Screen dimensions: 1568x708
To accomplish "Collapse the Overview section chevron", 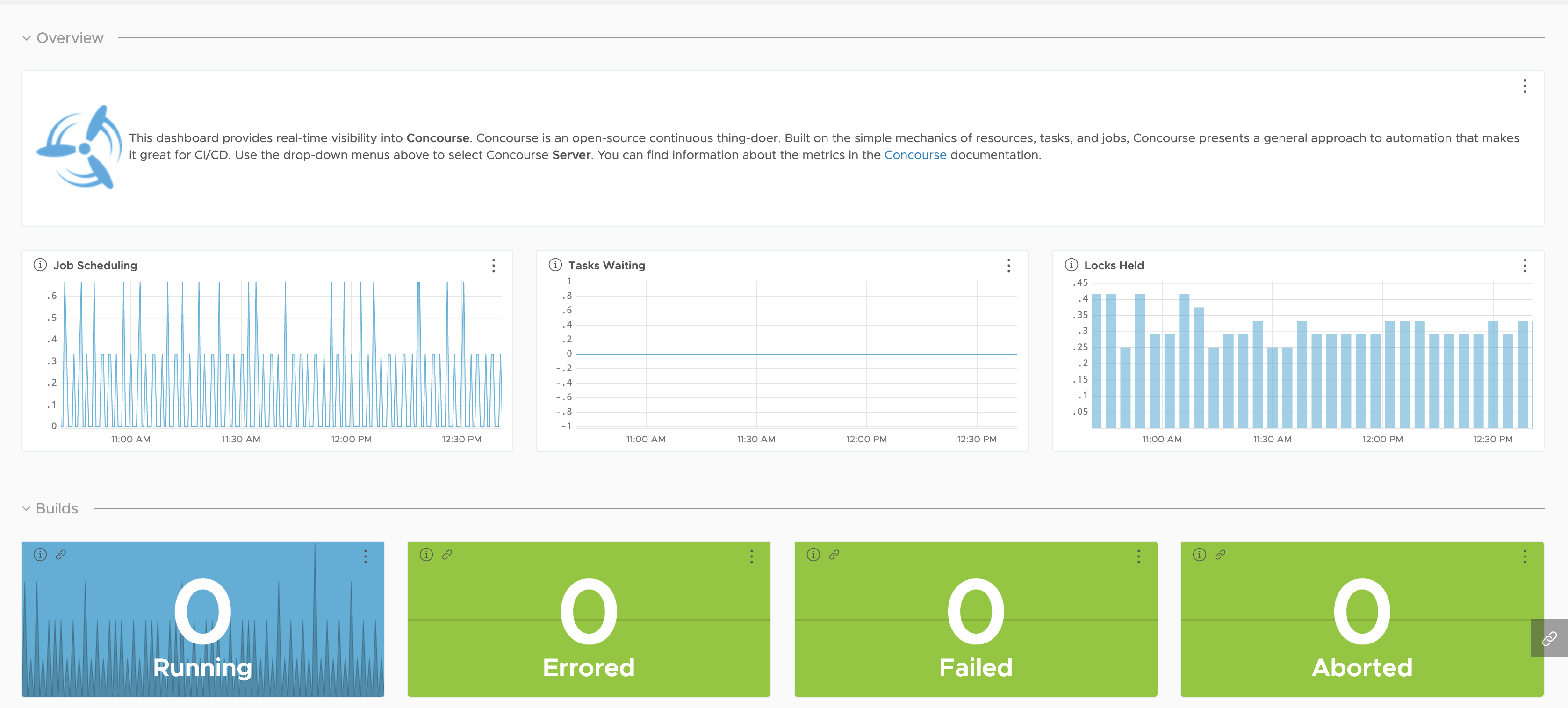I will coord(27,38).
